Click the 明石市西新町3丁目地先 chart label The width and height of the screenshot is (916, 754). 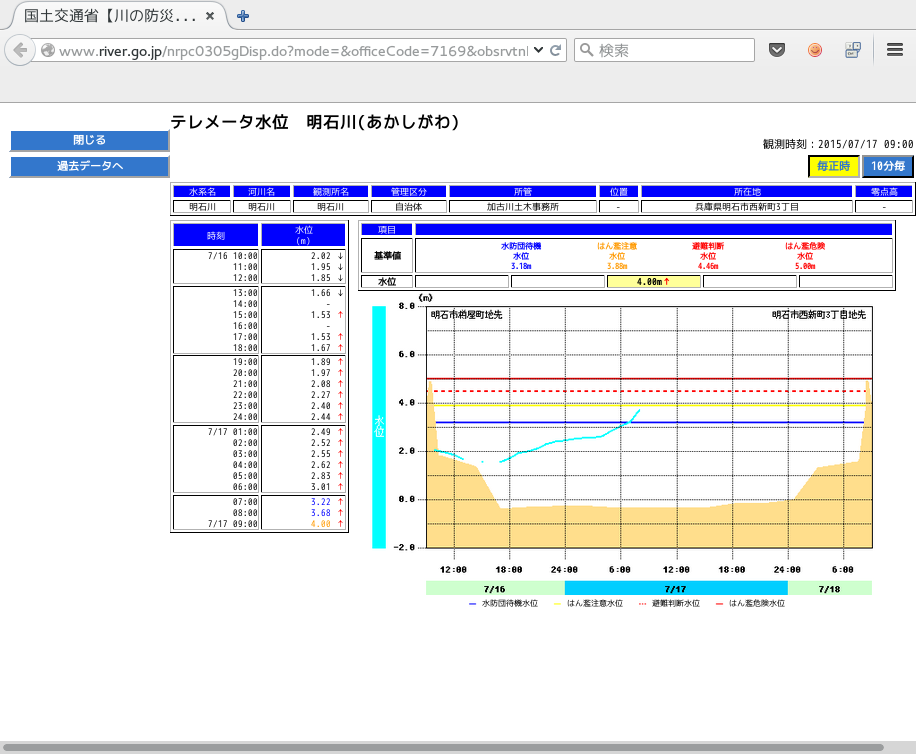(x=819, y=315)
